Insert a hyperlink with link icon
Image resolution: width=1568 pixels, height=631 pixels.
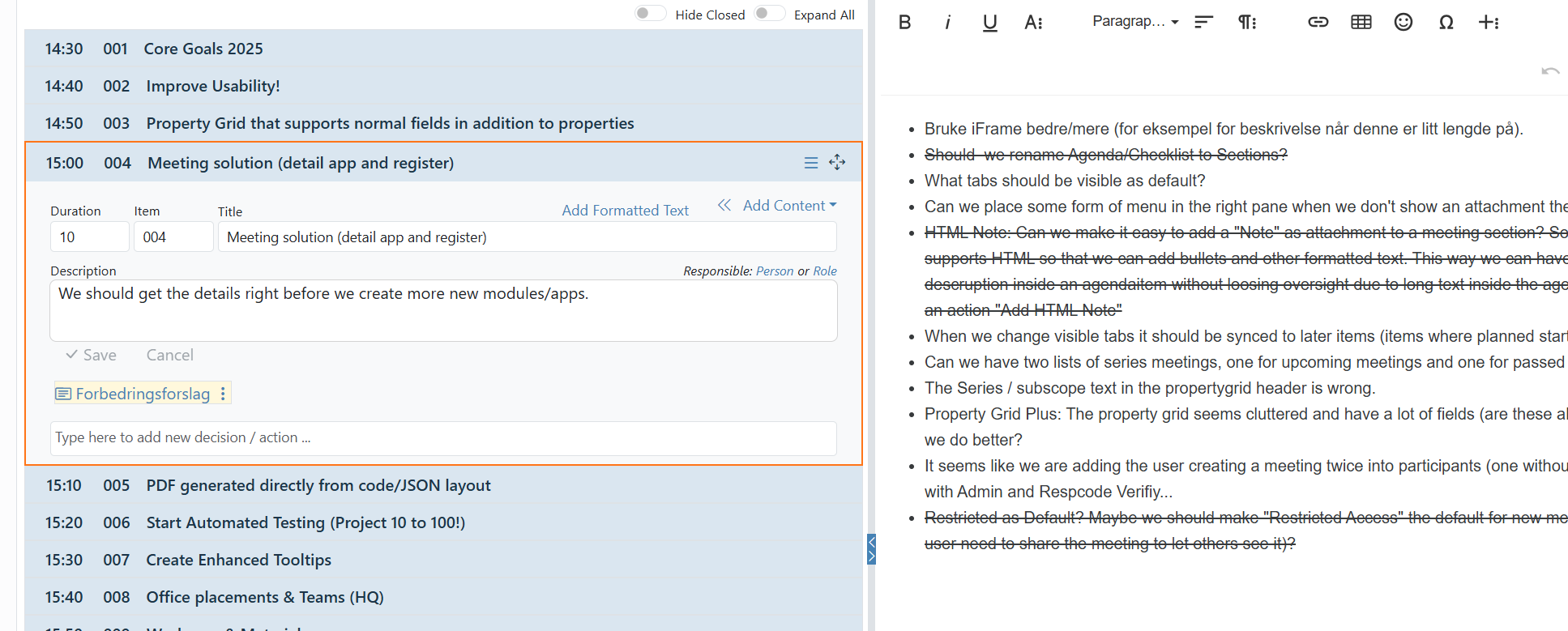tap(1318, 23)
